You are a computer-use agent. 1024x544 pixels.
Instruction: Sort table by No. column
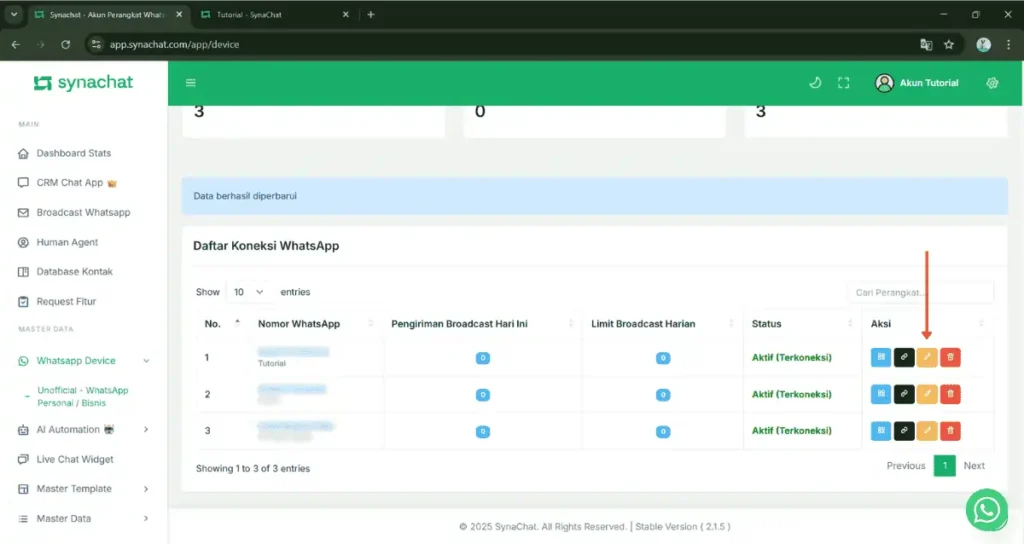point(221,324)
